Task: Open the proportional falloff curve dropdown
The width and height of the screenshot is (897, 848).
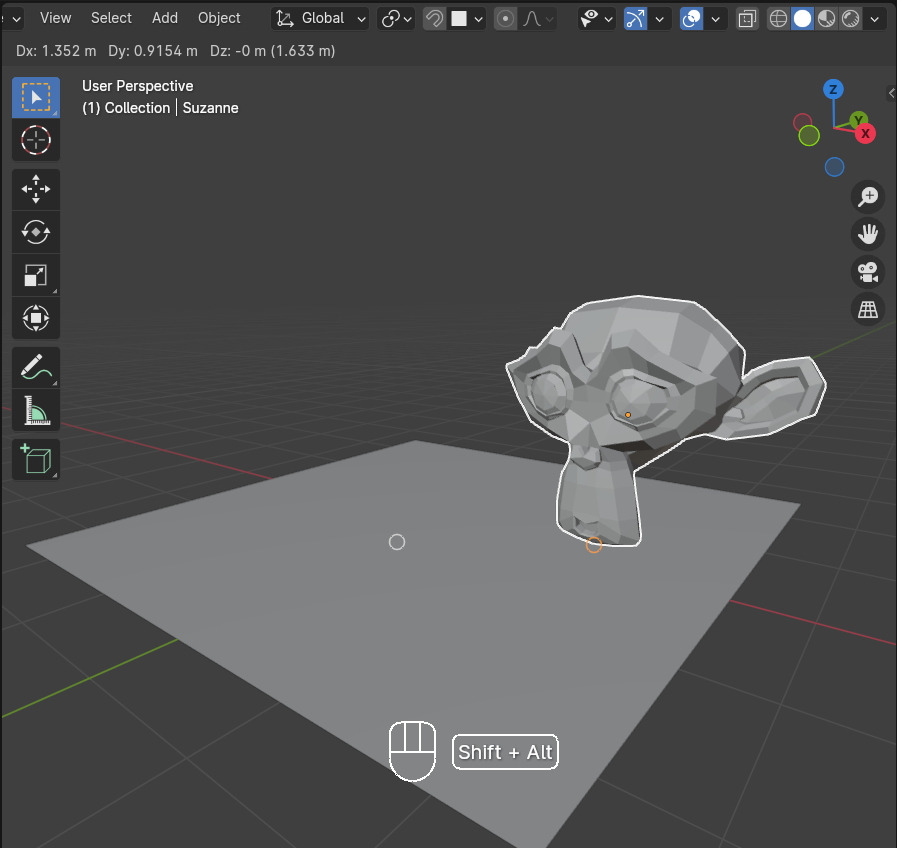Action: click(x=538, y=19)
